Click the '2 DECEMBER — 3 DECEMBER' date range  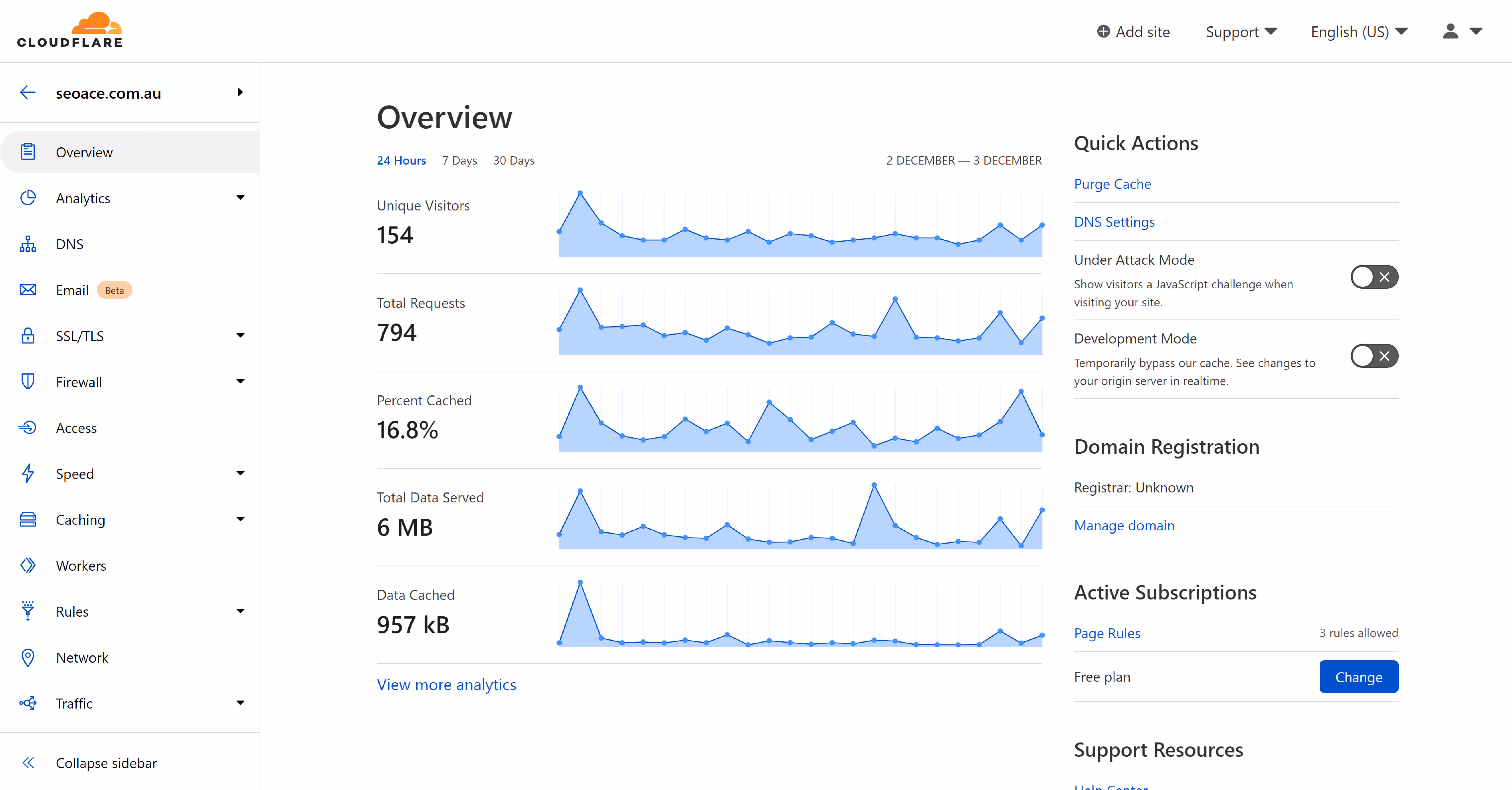(964, 160)
